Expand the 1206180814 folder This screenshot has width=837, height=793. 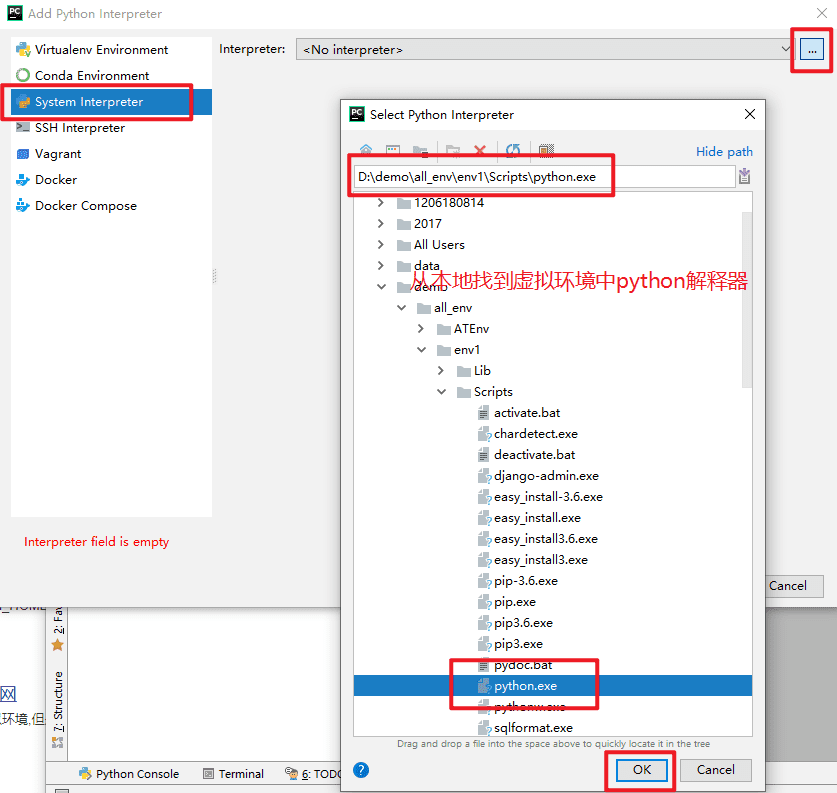(381, 203)
